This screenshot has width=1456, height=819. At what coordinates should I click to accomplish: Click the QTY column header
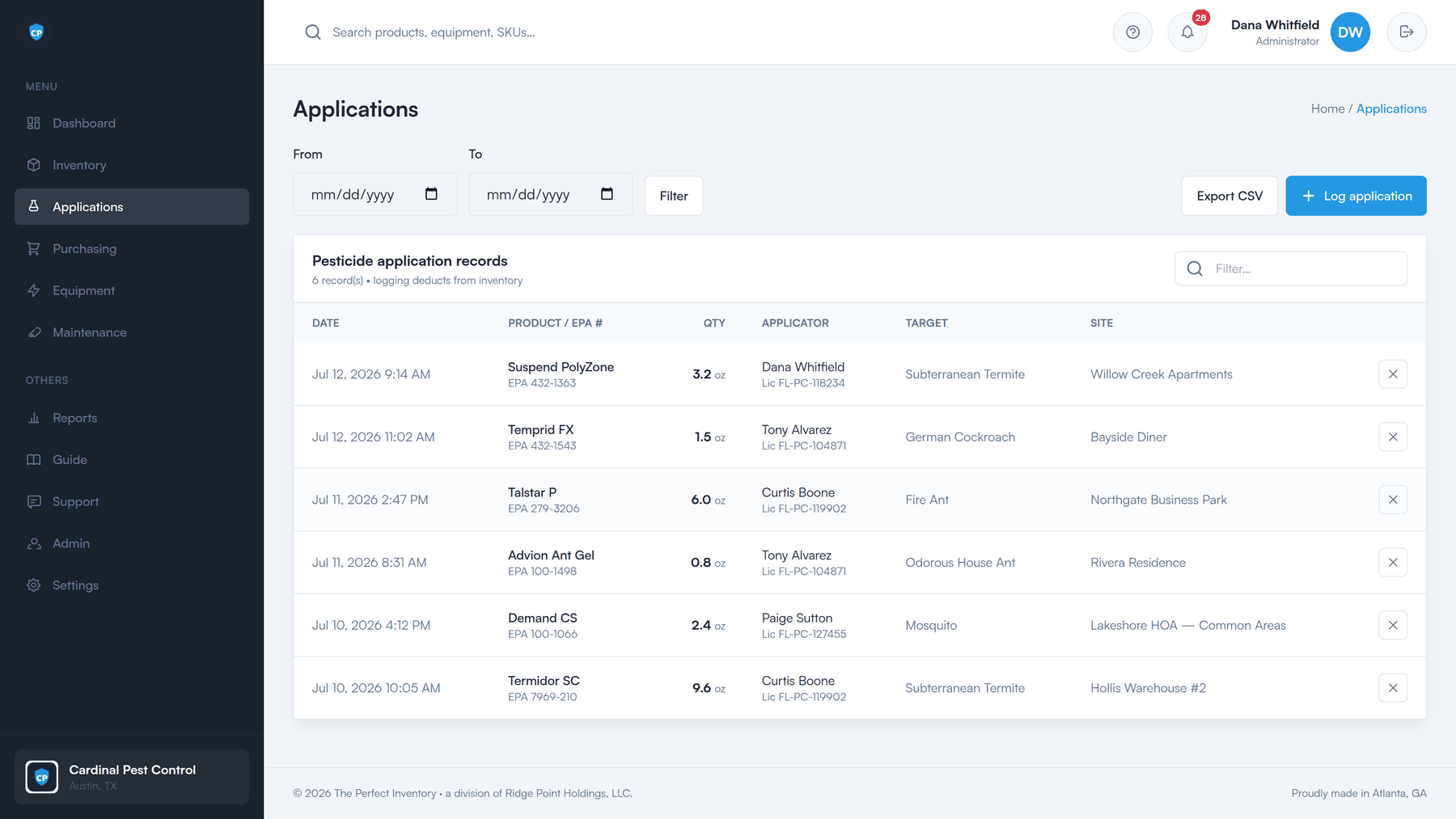pyautogui.click(x=714, y=323)
